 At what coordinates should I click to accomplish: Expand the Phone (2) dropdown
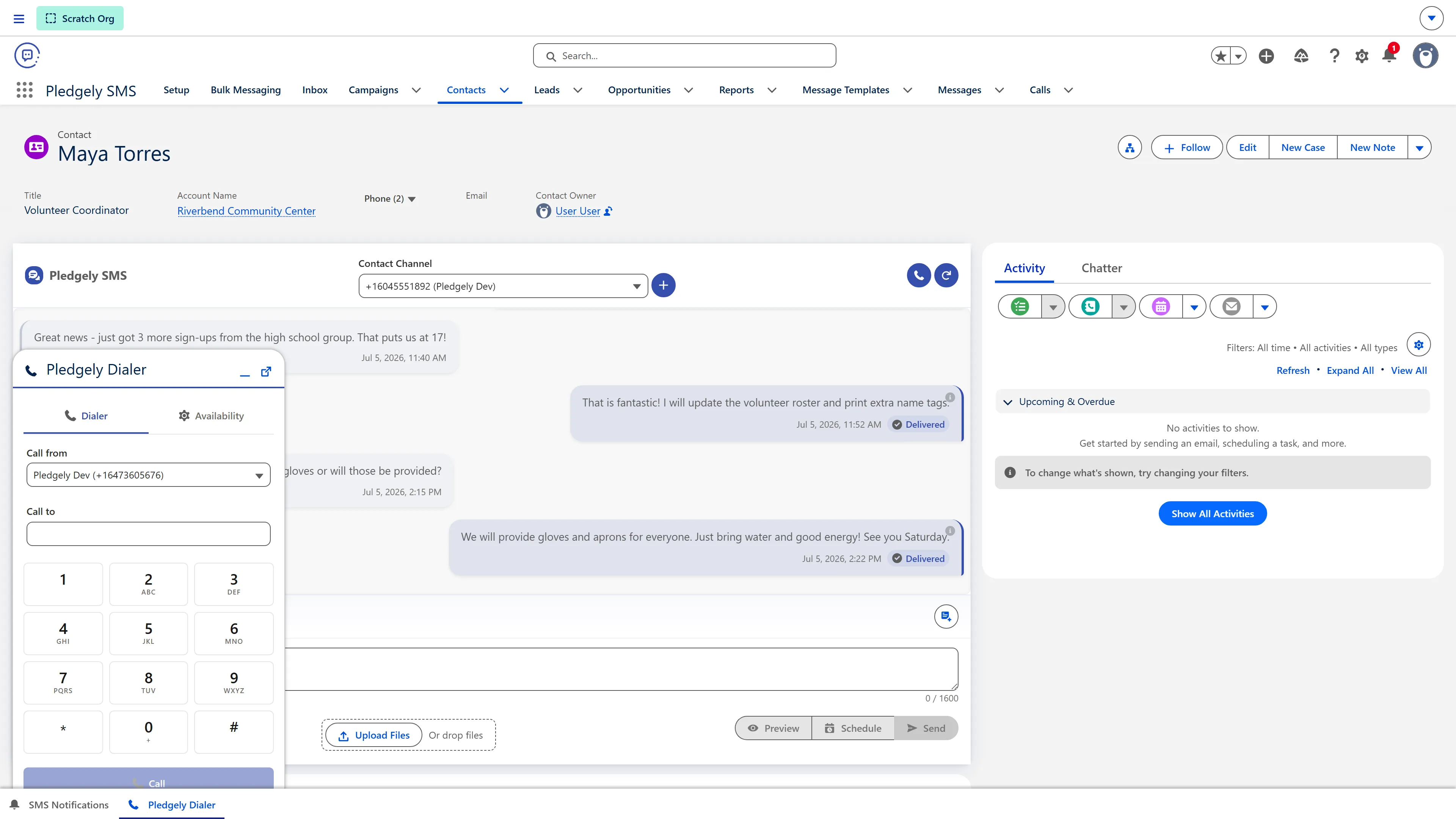pyautogui.click(x=390, y=199)
